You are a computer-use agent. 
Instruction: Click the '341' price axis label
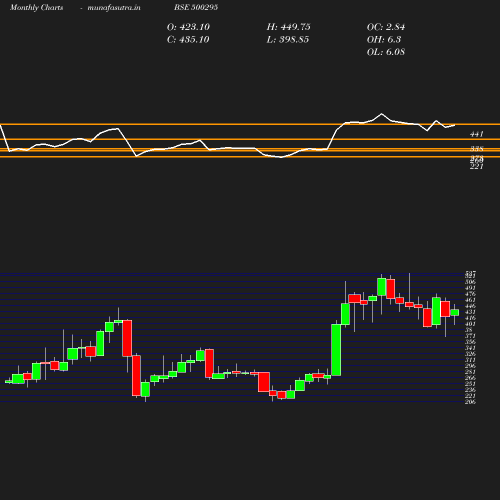[x=470, y=348]
